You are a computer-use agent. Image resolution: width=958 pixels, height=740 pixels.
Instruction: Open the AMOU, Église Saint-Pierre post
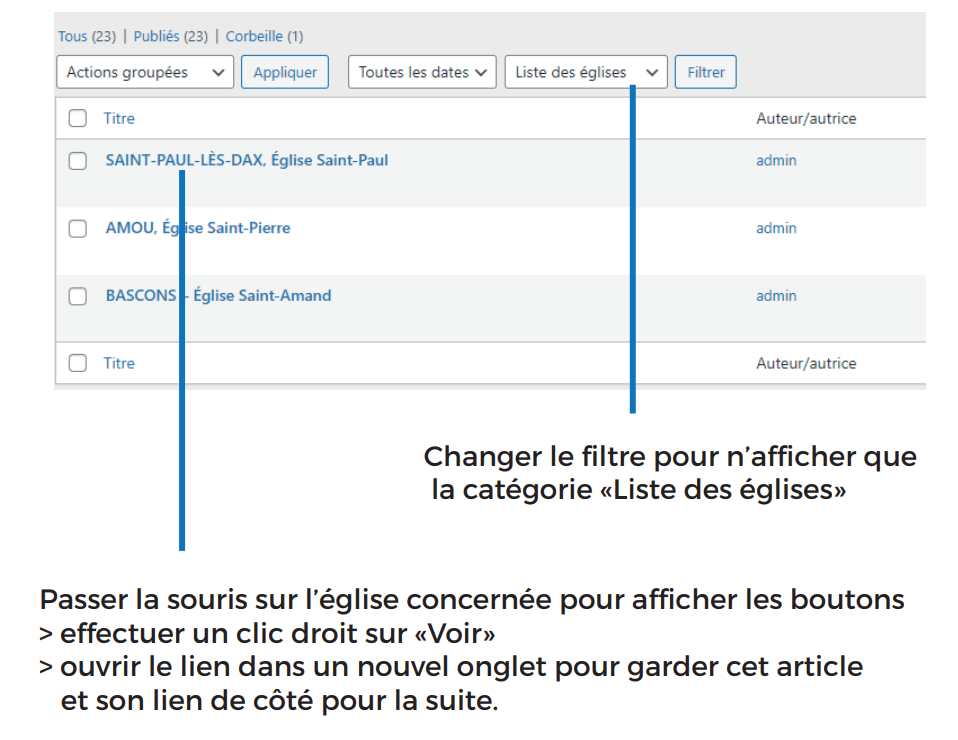198,228
